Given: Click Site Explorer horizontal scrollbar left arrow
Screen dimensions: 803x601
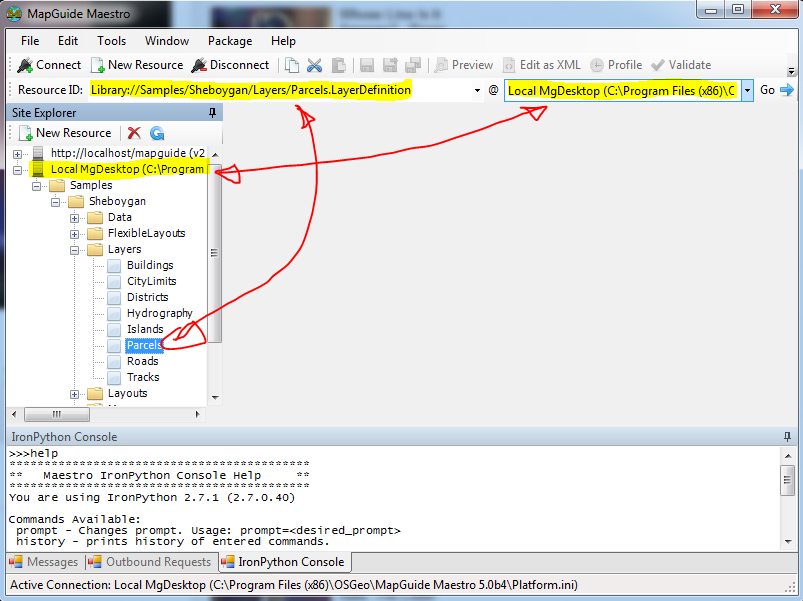Looking at the screenshot, I should point(14,414).
